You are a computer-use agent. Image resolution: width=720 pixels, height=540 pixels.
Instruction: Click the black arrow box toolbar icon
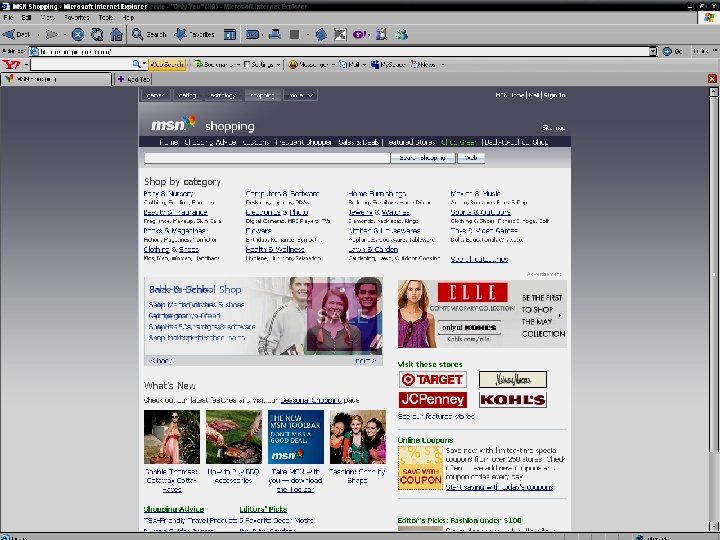(340, 34)
